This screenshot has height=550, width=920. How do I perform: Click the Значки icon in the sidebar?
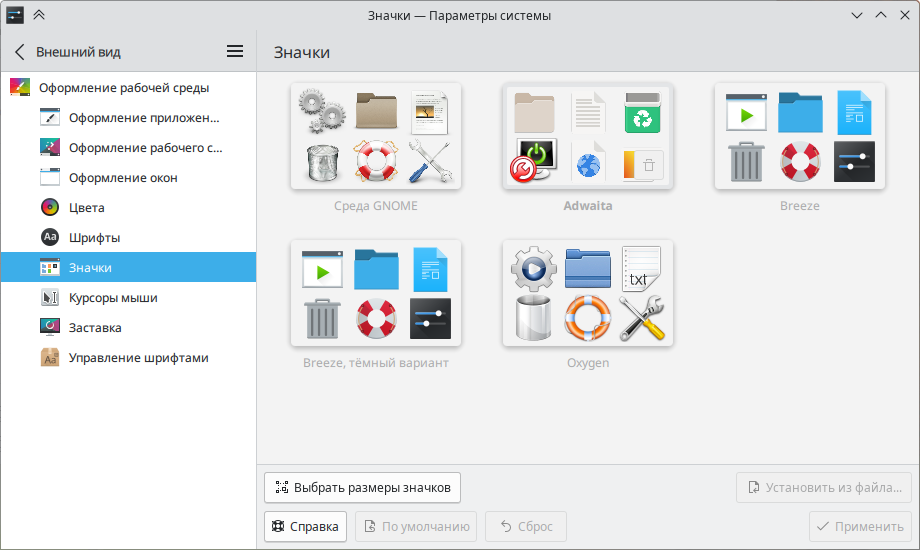[x=50, y=267]
